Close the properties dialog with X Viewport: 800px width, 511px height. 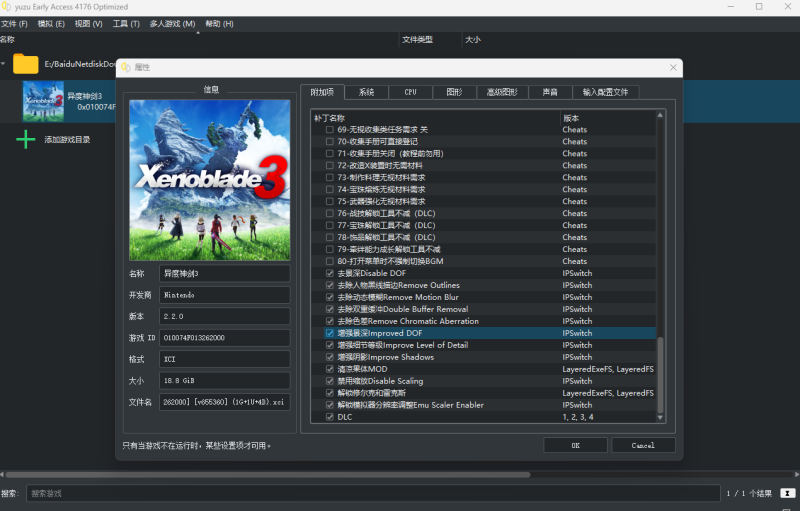click(673, 67)
